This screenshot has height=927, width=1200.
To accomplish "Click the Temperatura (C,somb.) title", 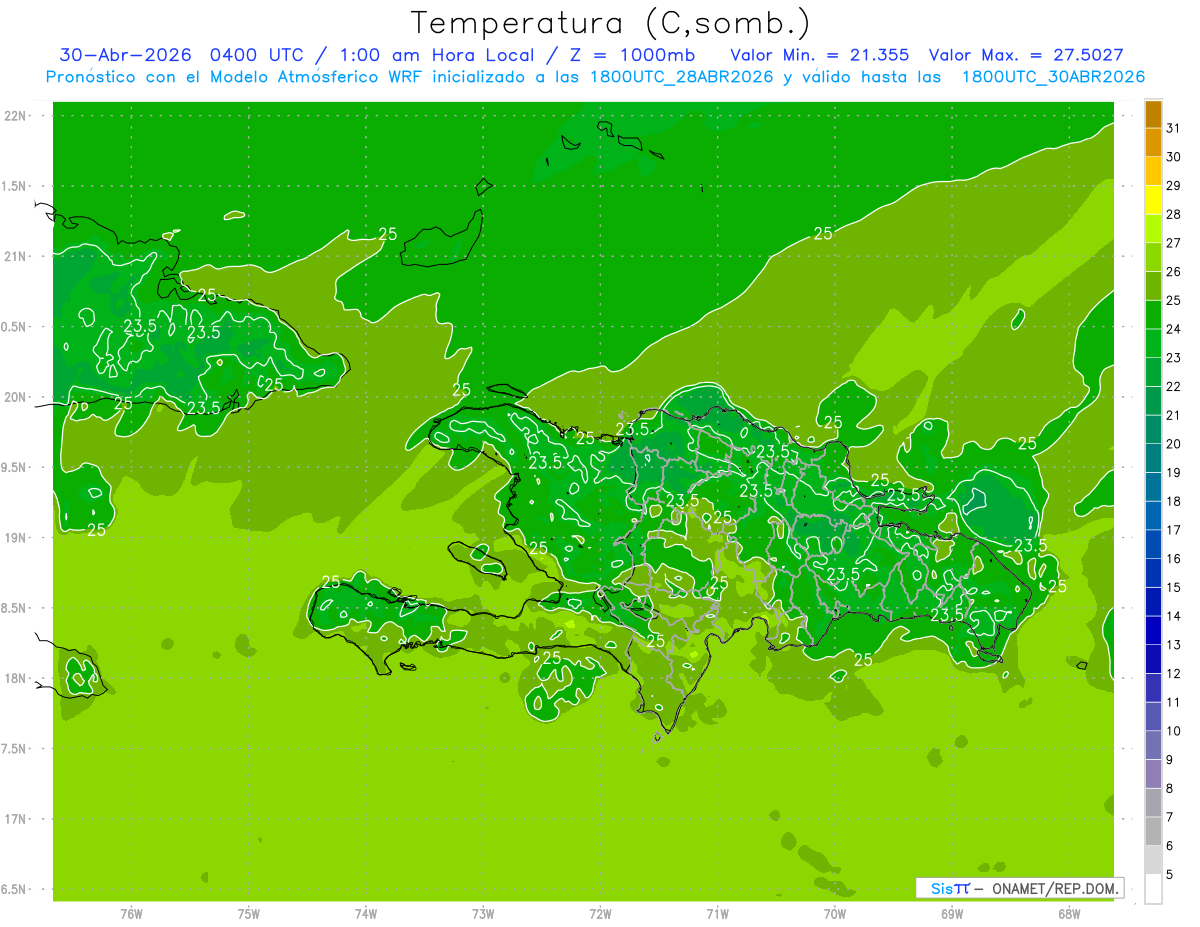I will pyautogui.click(x=611, y=22).
